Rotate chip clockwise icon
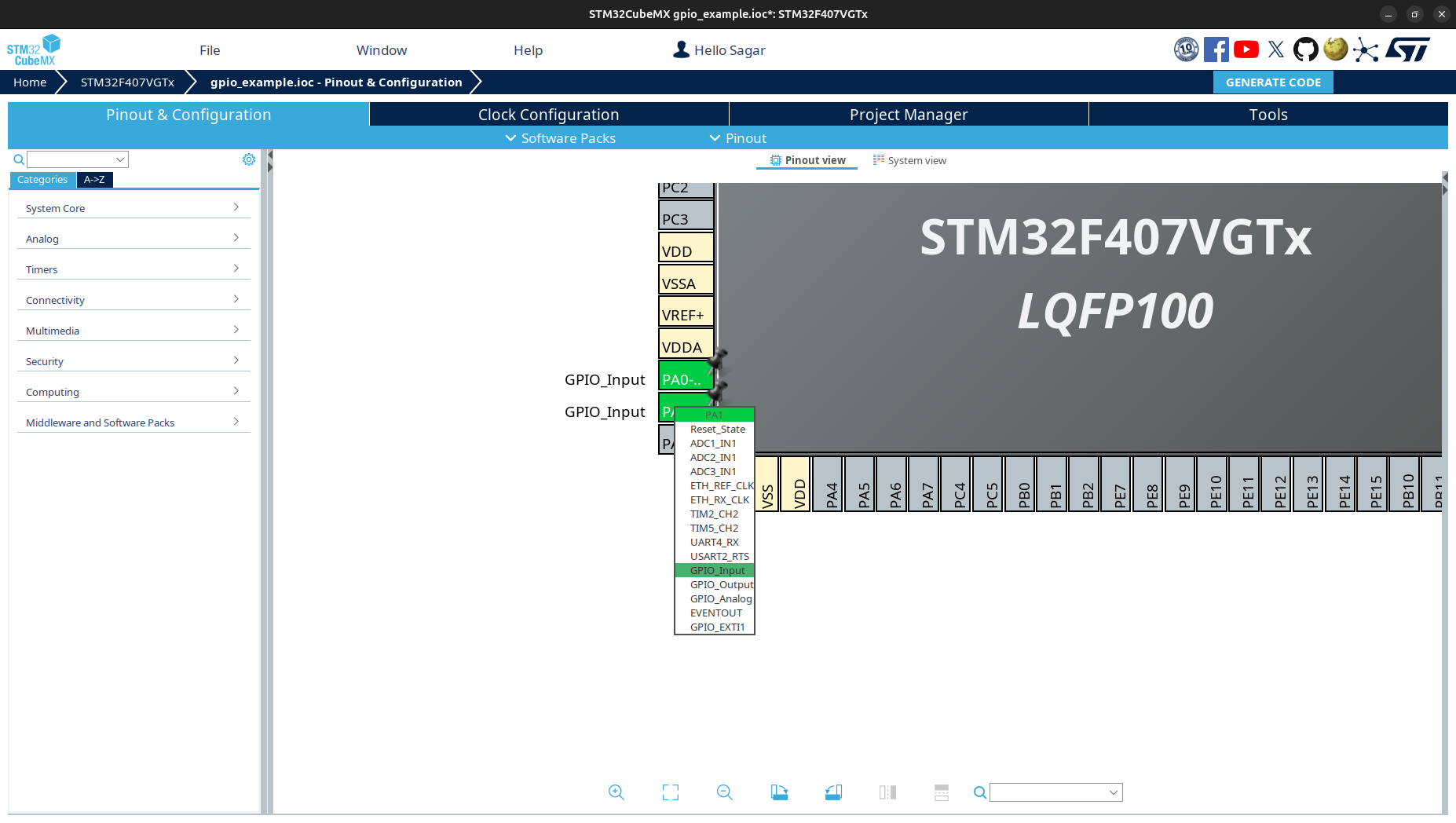1456x823 pixels. [779, 792]
